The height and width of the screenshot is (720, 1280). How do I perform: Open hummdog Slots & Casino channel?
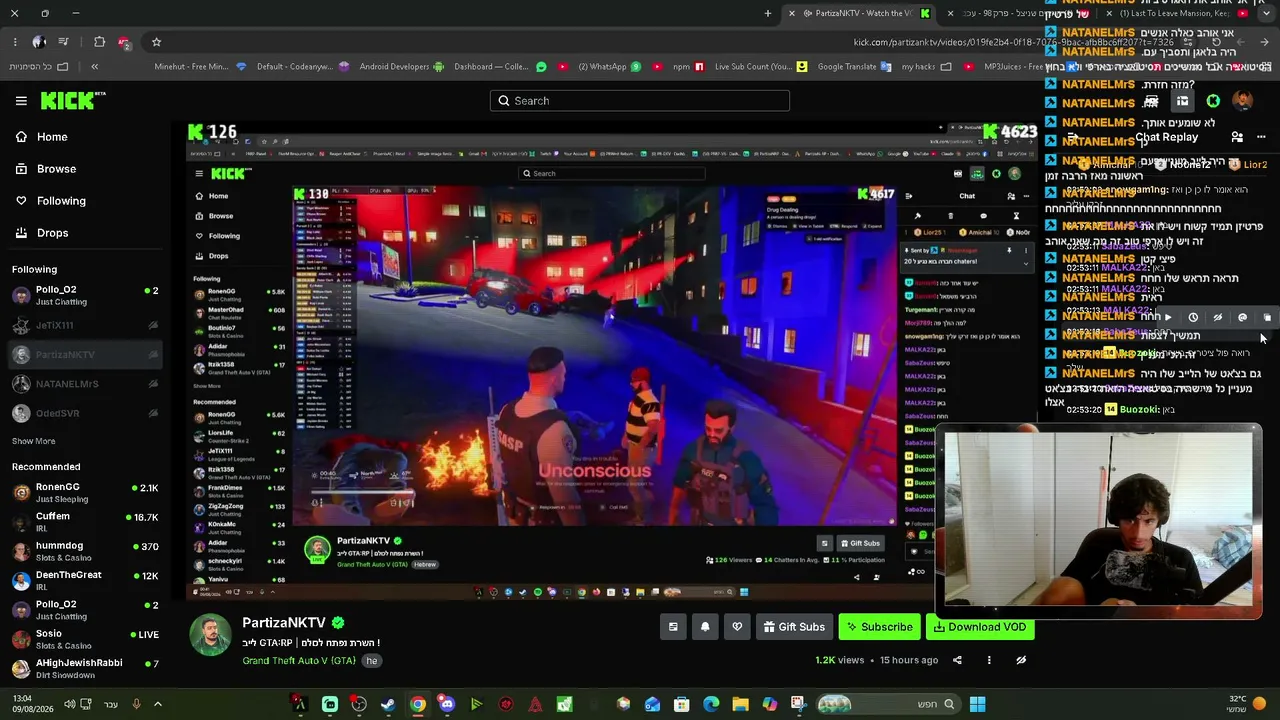click(x=84, y=552)
